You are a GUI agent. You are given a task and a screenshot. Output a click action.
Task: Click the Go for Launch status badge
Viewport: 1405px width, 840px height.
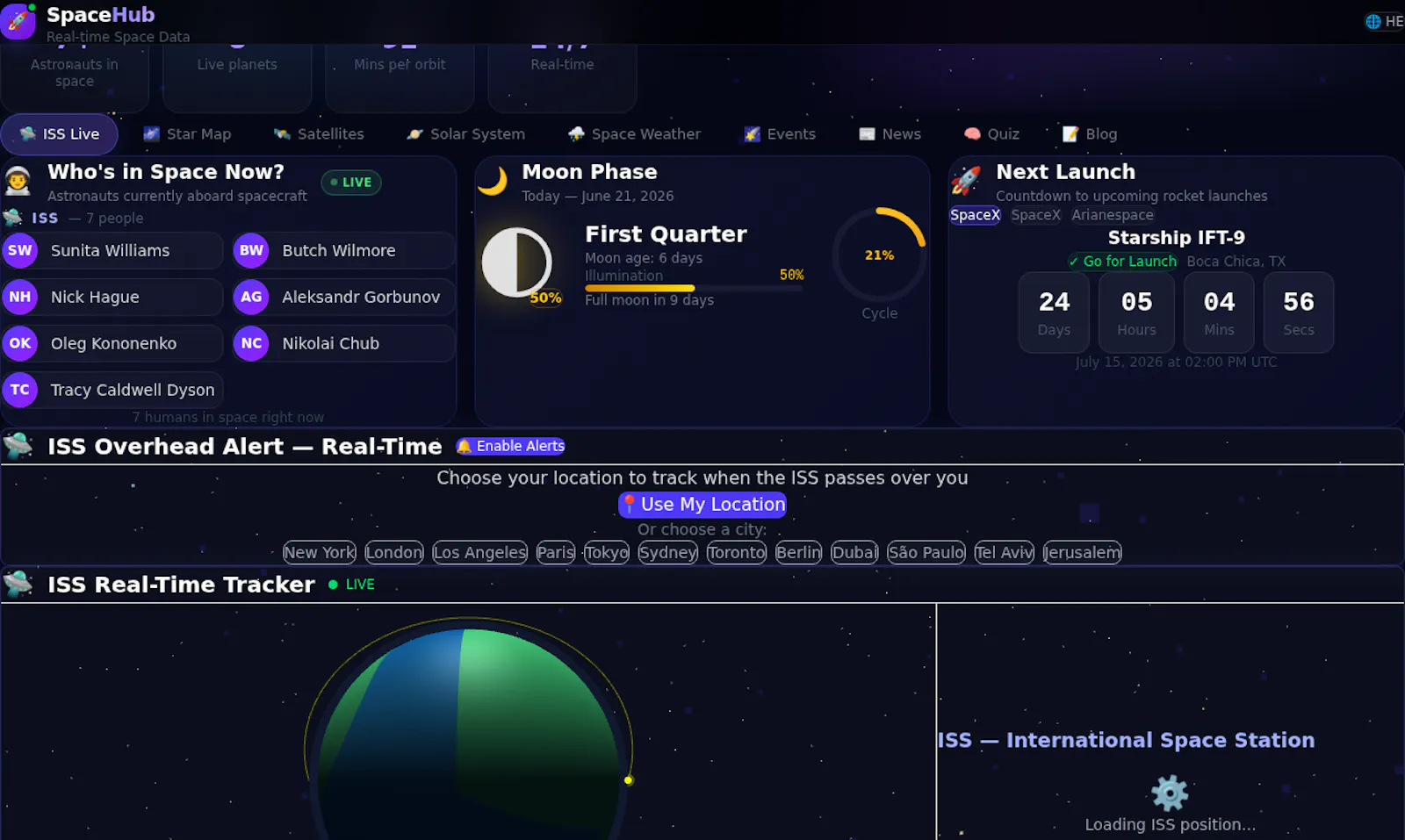[1122, 262]
